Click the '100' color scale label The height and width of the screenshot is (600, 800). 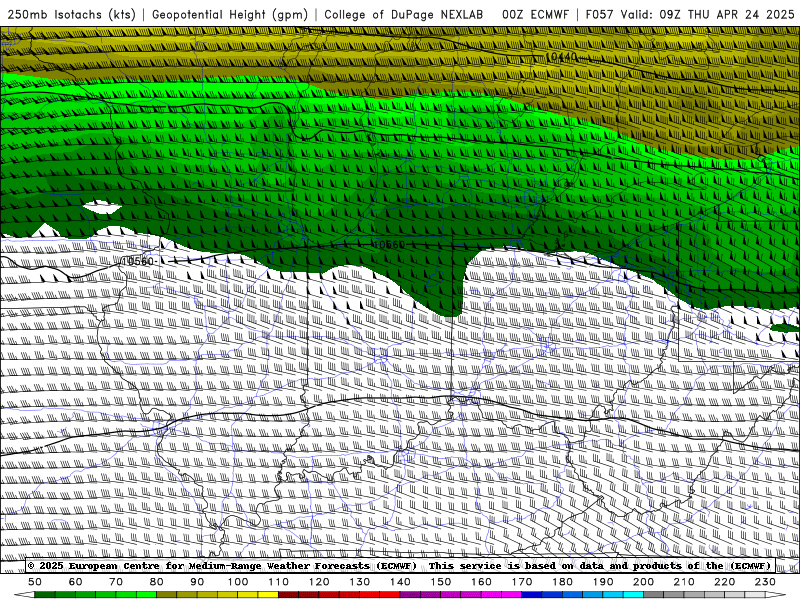tap(238, 582)
